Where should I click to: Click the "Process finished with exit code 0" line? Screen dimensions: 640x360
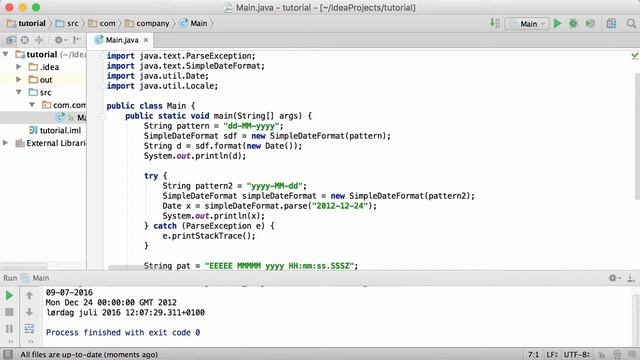click(123, 332)
